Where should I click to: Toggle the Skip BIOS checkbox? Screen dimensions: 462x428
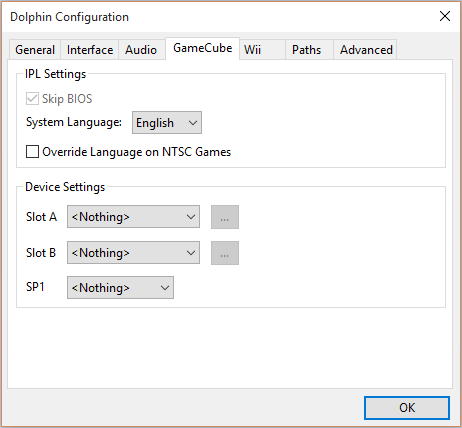point(32,99)
